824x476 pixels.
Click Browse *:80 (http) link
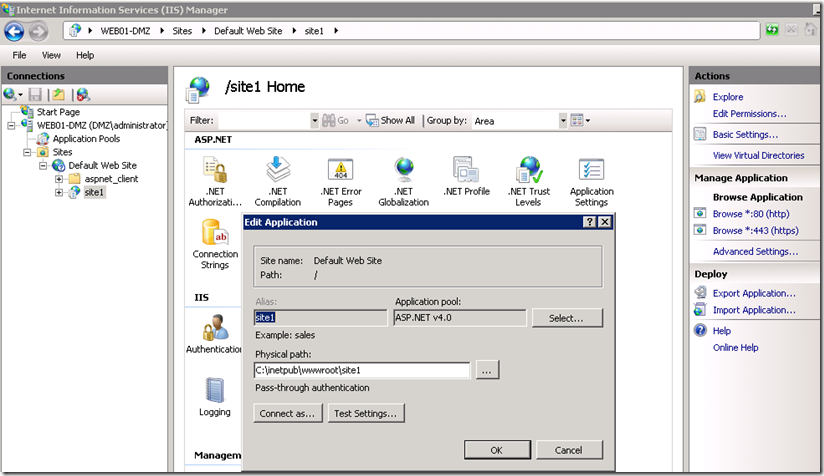point(751,214)
